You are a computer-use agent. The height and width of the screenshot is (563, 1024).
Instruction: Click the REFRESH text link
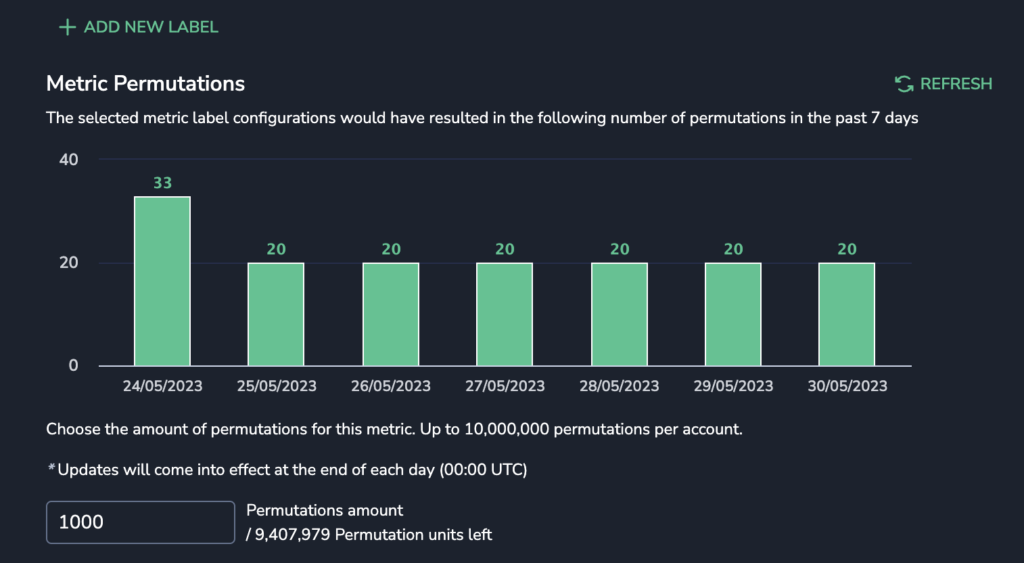[x=956, y=84]
